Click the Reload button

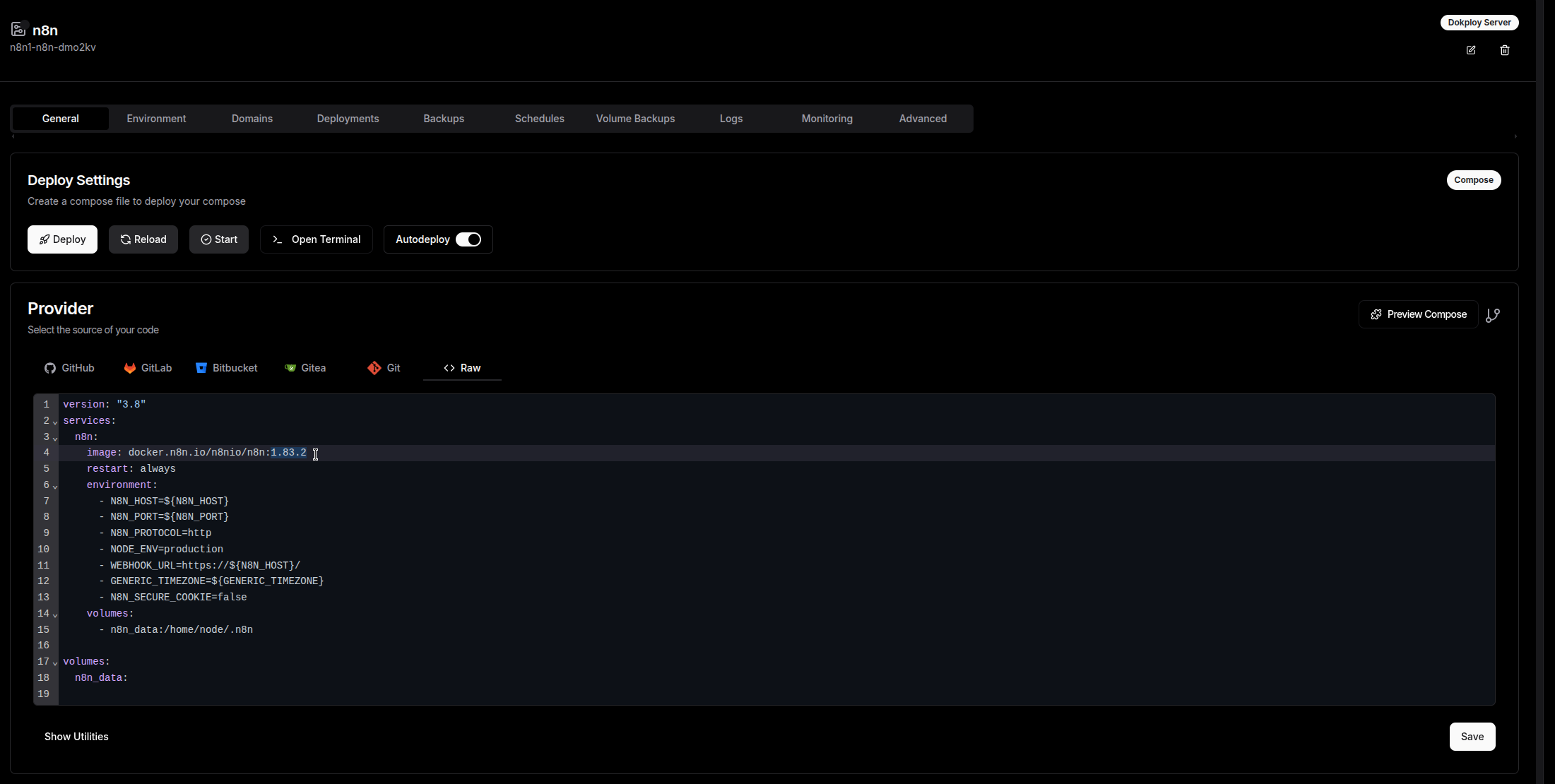[143, 239]
